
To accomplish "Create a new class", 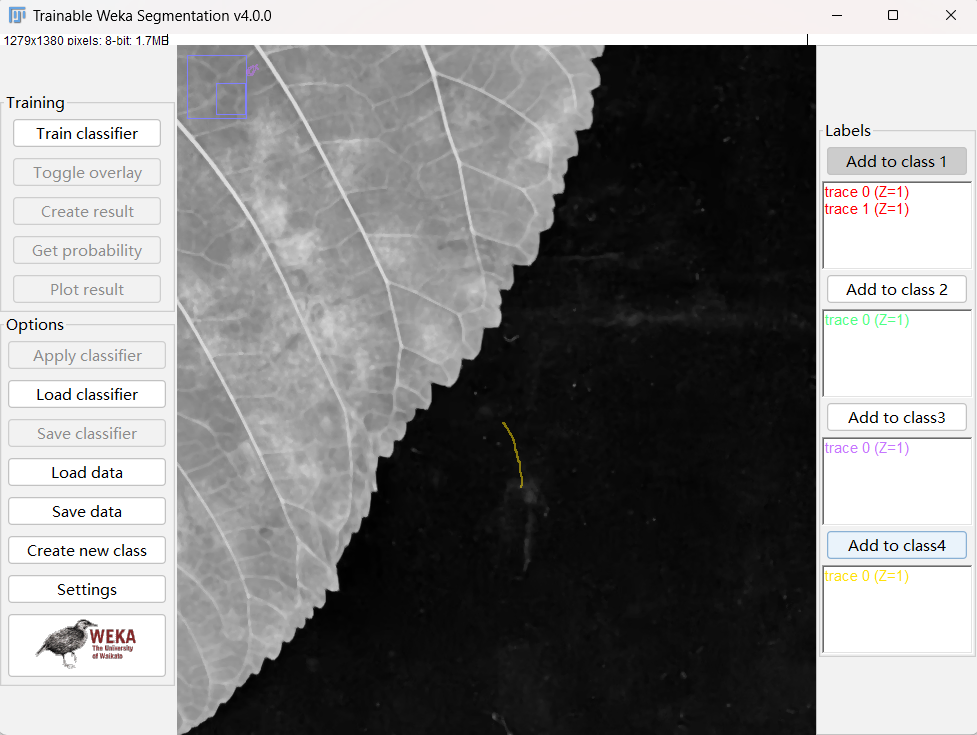I will point(86,550).
